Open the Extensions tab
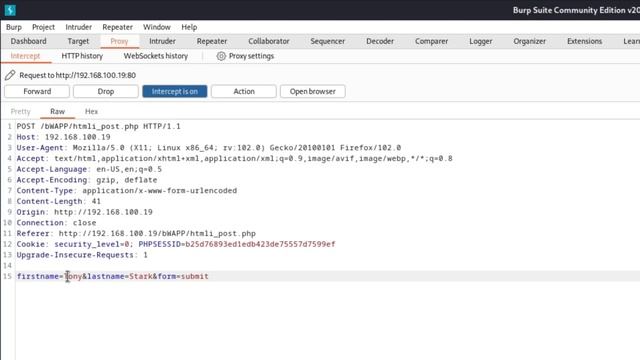 coord(584,41)
